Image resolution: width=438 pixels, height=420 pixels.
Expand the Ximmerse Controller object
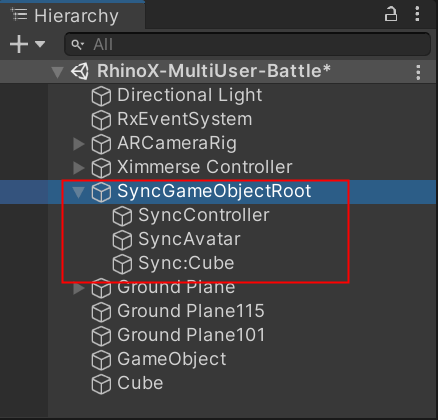79,168
